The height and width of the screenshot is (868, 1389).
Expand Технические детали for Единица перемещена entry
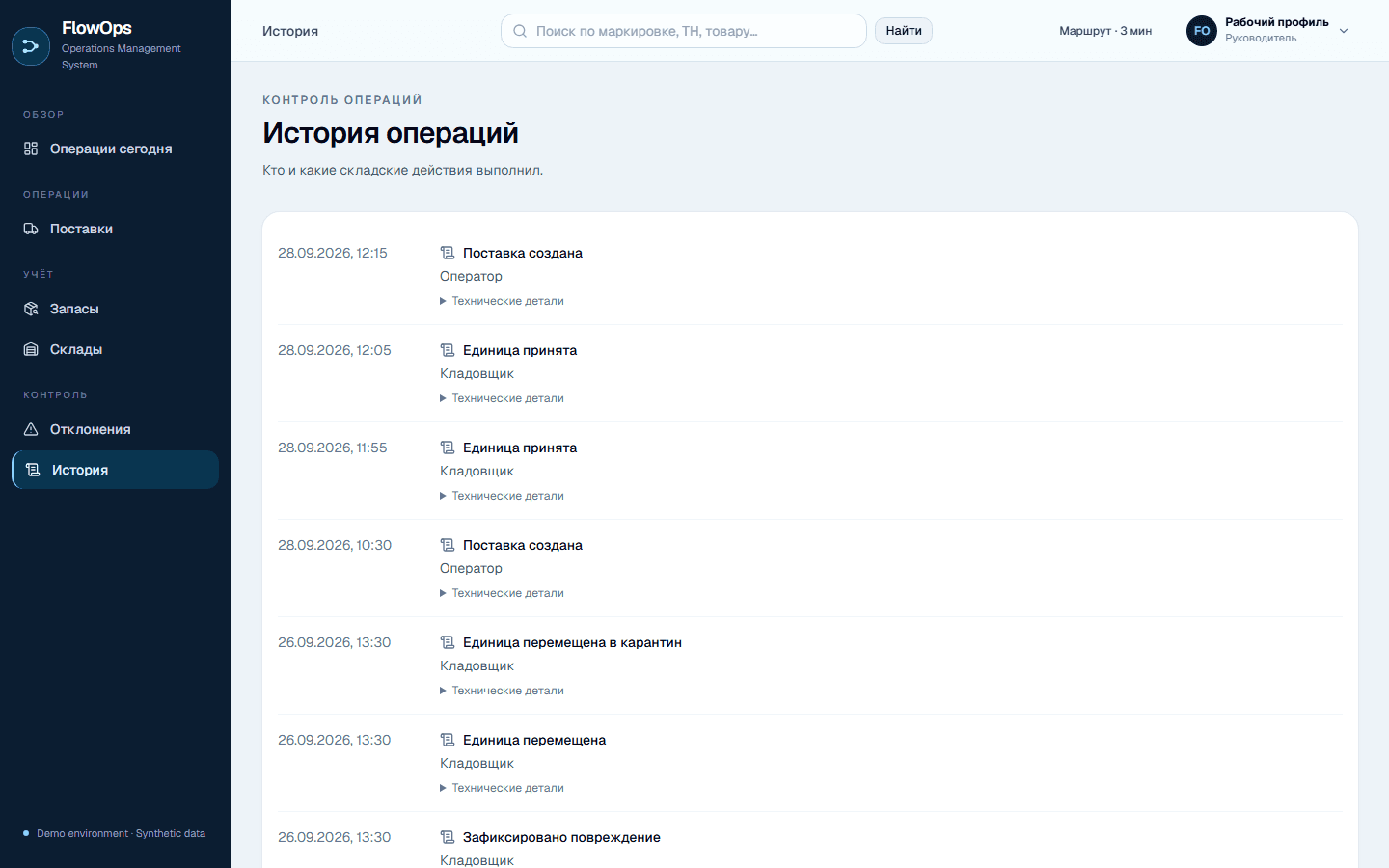click(x=502, y=788)
